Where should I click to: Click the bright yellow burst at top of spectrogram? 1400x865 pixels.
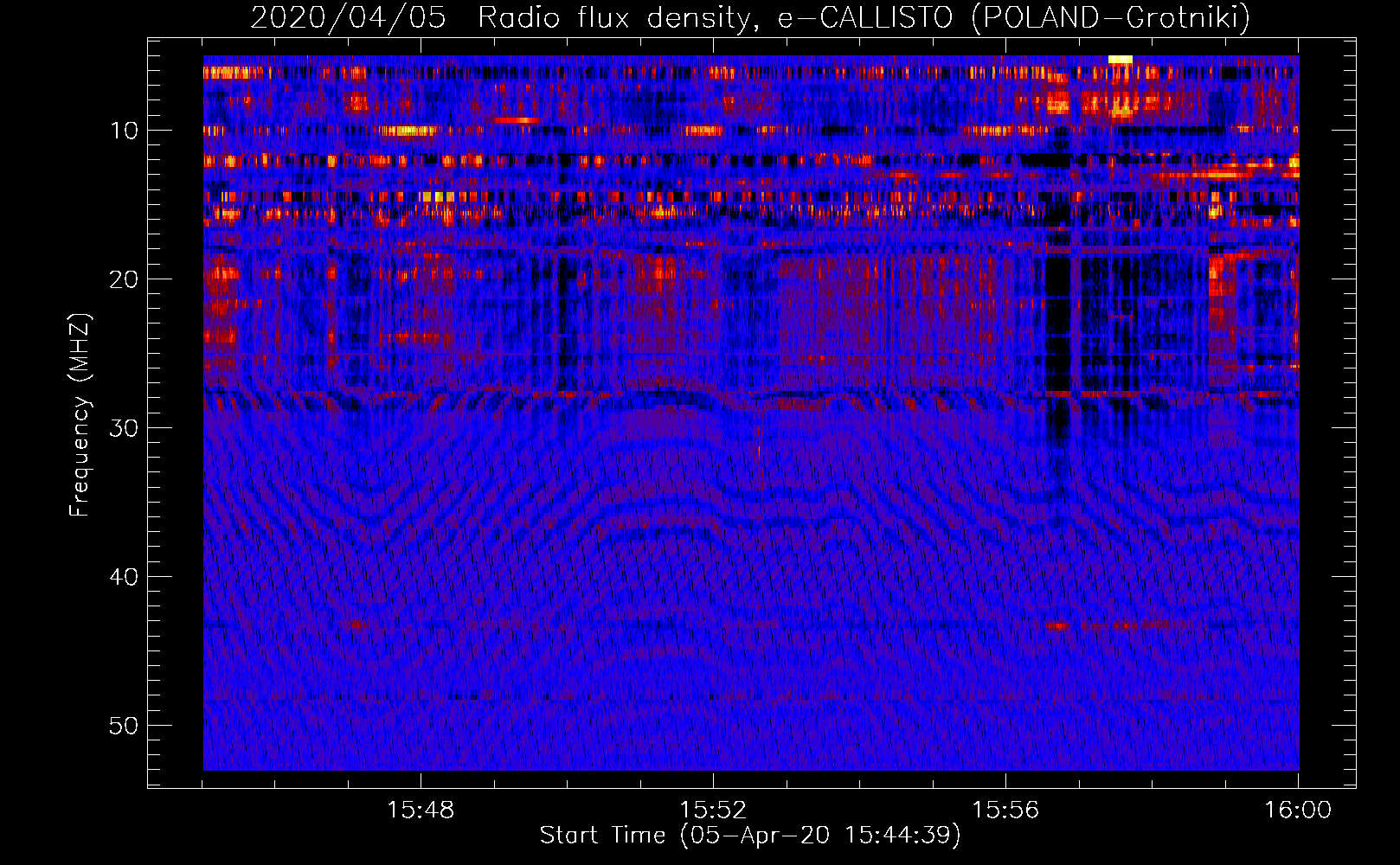(1121, 60)
